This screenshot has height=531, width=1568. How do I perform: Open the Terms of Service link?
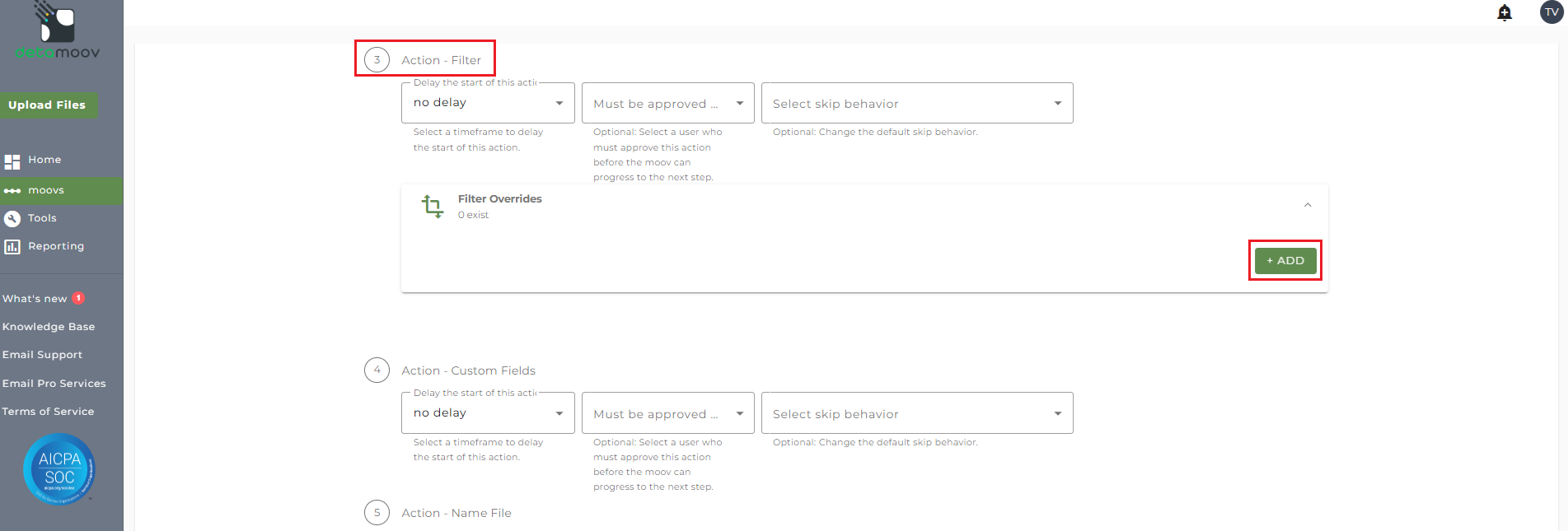(x=48, y=412)
